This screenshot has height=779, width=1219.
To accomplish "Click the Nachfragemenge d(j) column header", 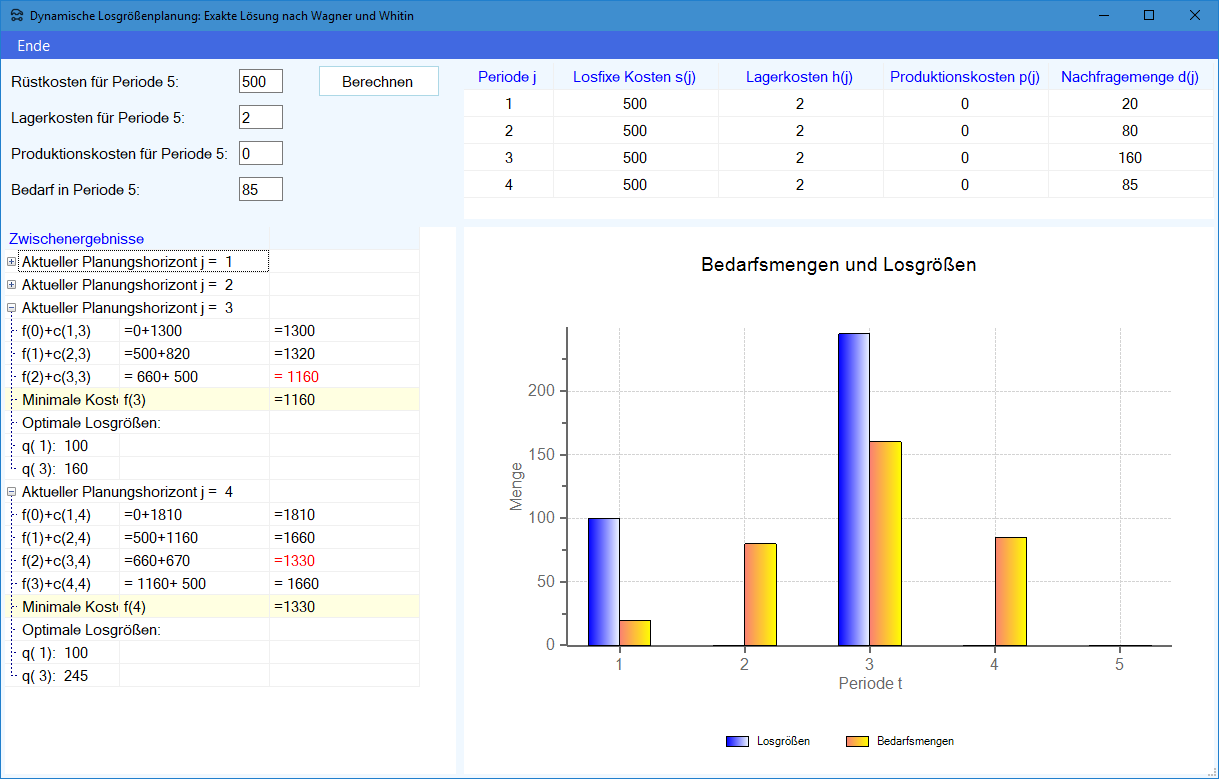I will [x=1129, y=77].
